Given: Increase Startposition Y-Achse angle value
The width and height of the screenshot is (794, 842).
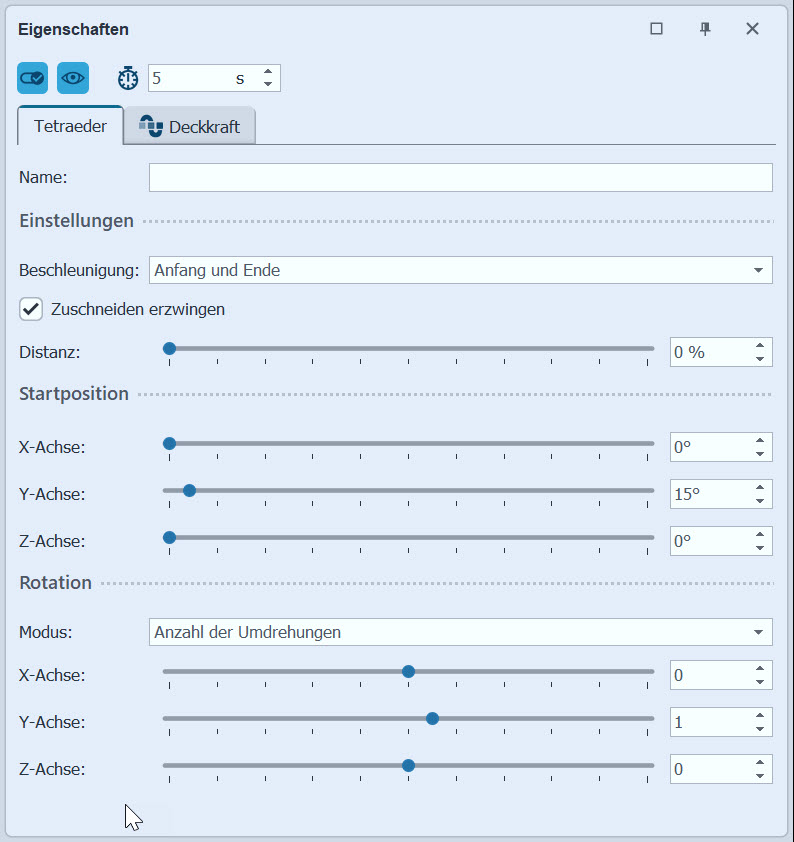Looking at the screenshot, I should (760, 488).
